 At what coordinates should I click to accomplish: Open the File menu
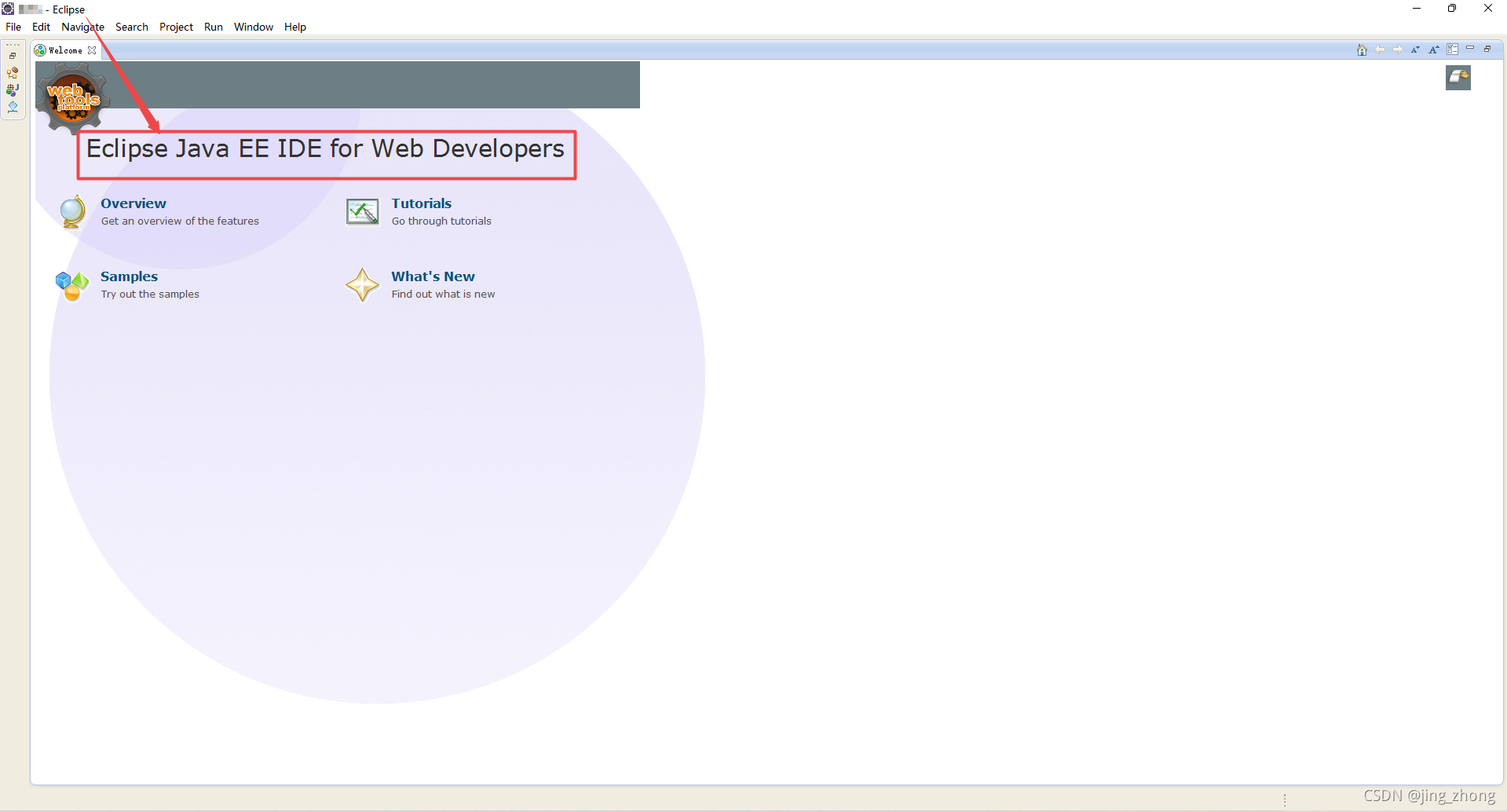[13, 27]
